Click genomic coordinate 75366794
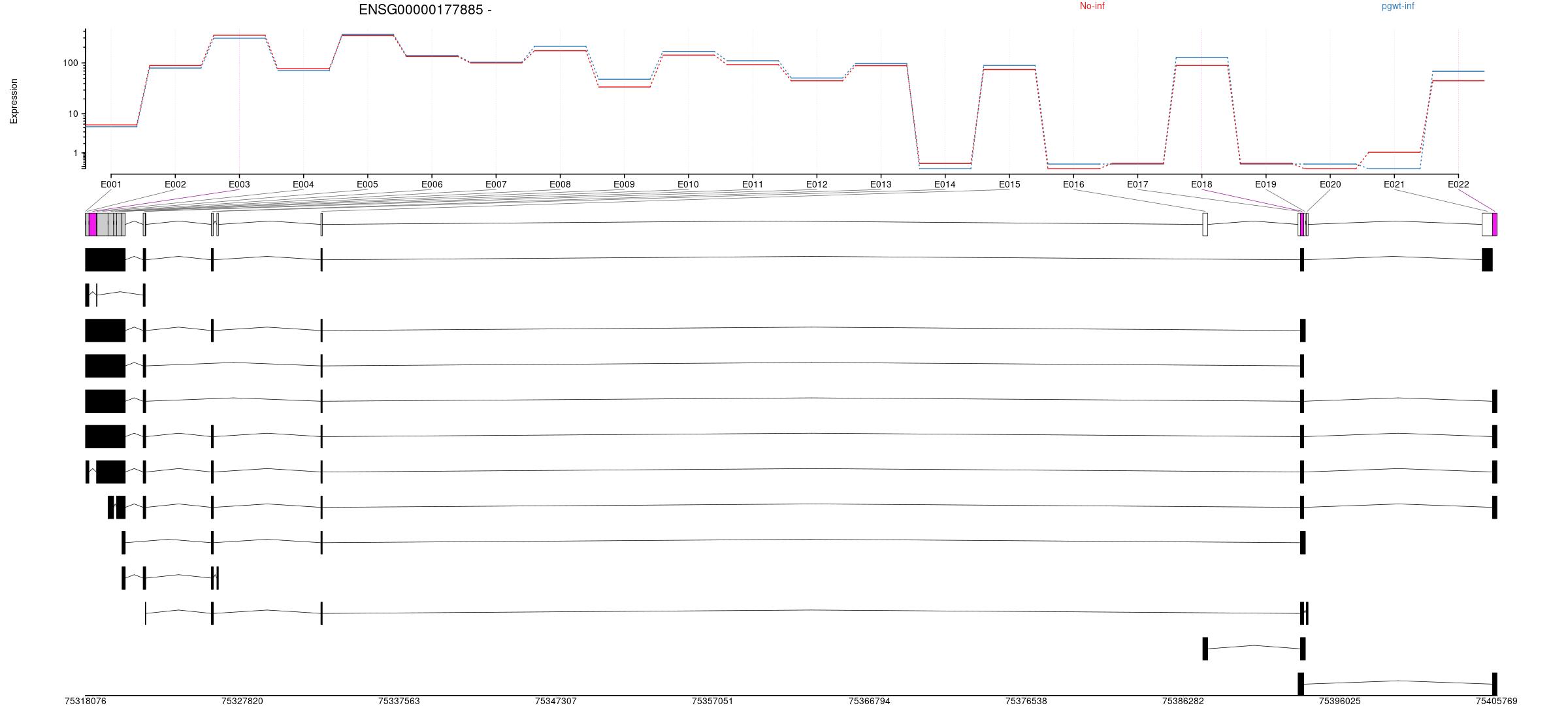This screenshot has width=1568, height=712. [x=870, y=701]
